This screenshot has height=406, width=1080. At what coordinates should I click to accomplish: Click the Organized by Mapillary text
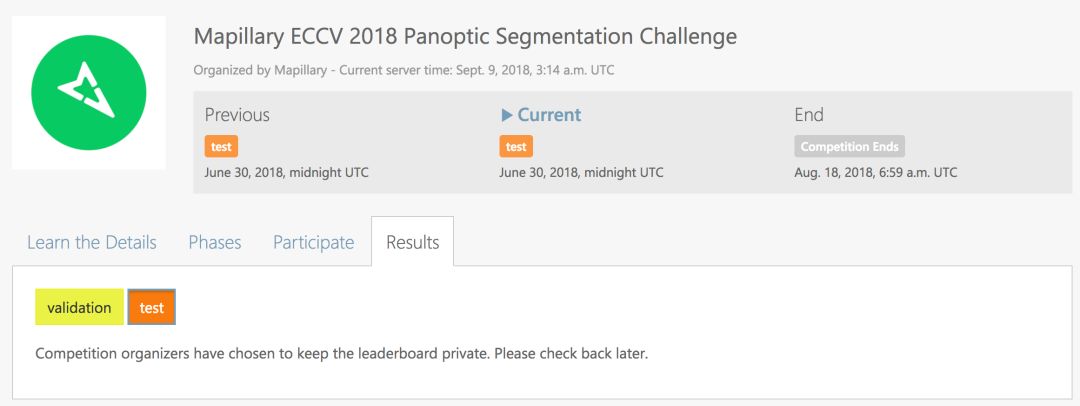tap(263, 70)
